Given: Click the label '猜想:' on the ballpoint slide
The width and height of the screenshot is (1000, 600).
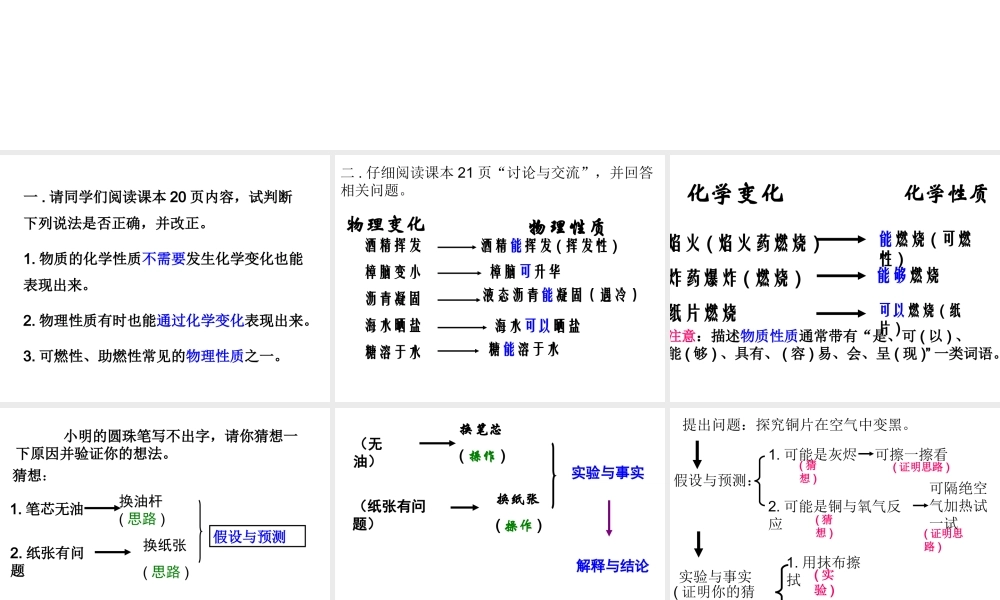Looking at the screenshot, I should point(30,475).
